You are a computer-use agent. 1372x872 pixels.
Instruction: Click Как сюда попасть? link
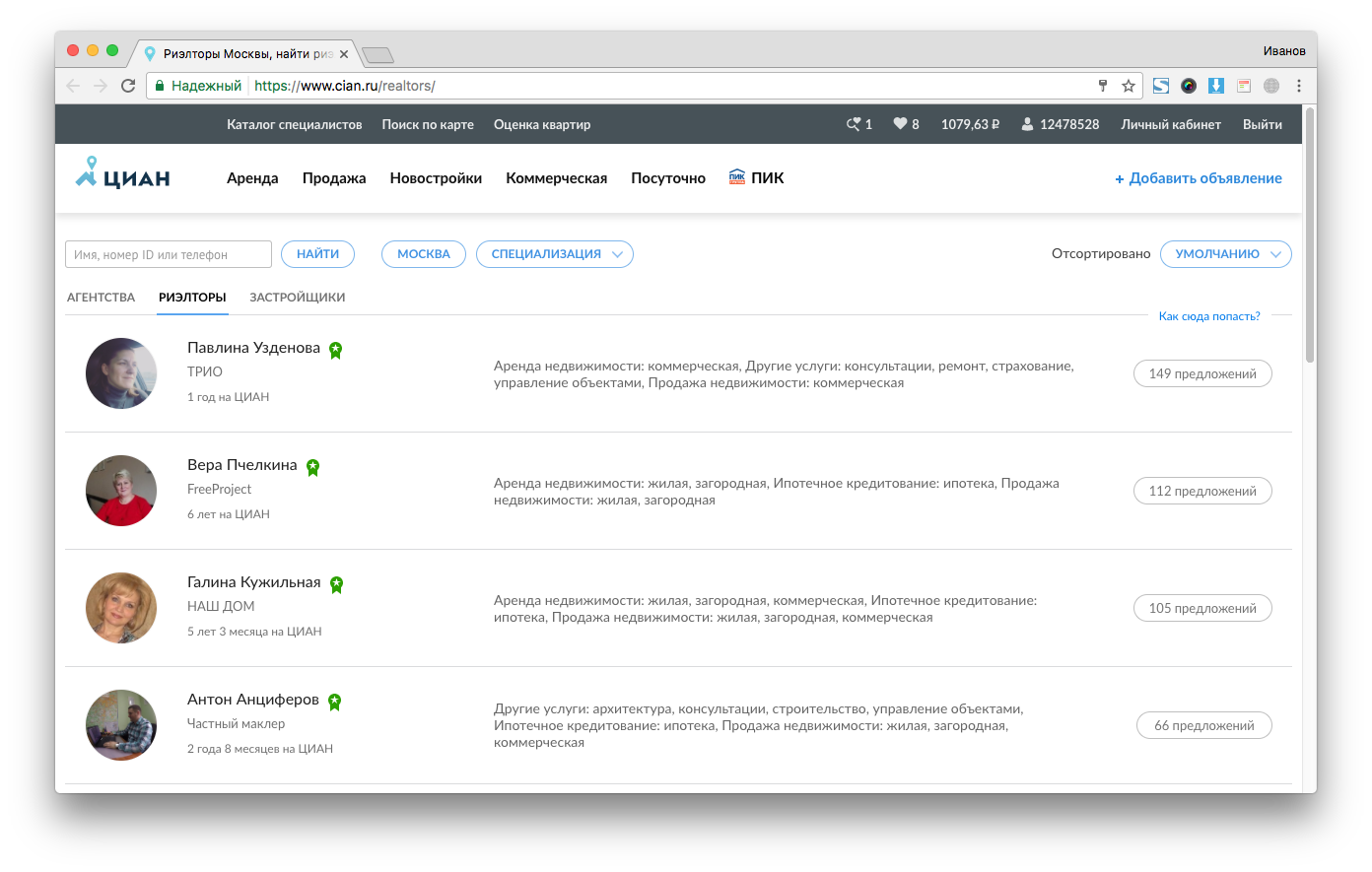tap(1209, 316)
